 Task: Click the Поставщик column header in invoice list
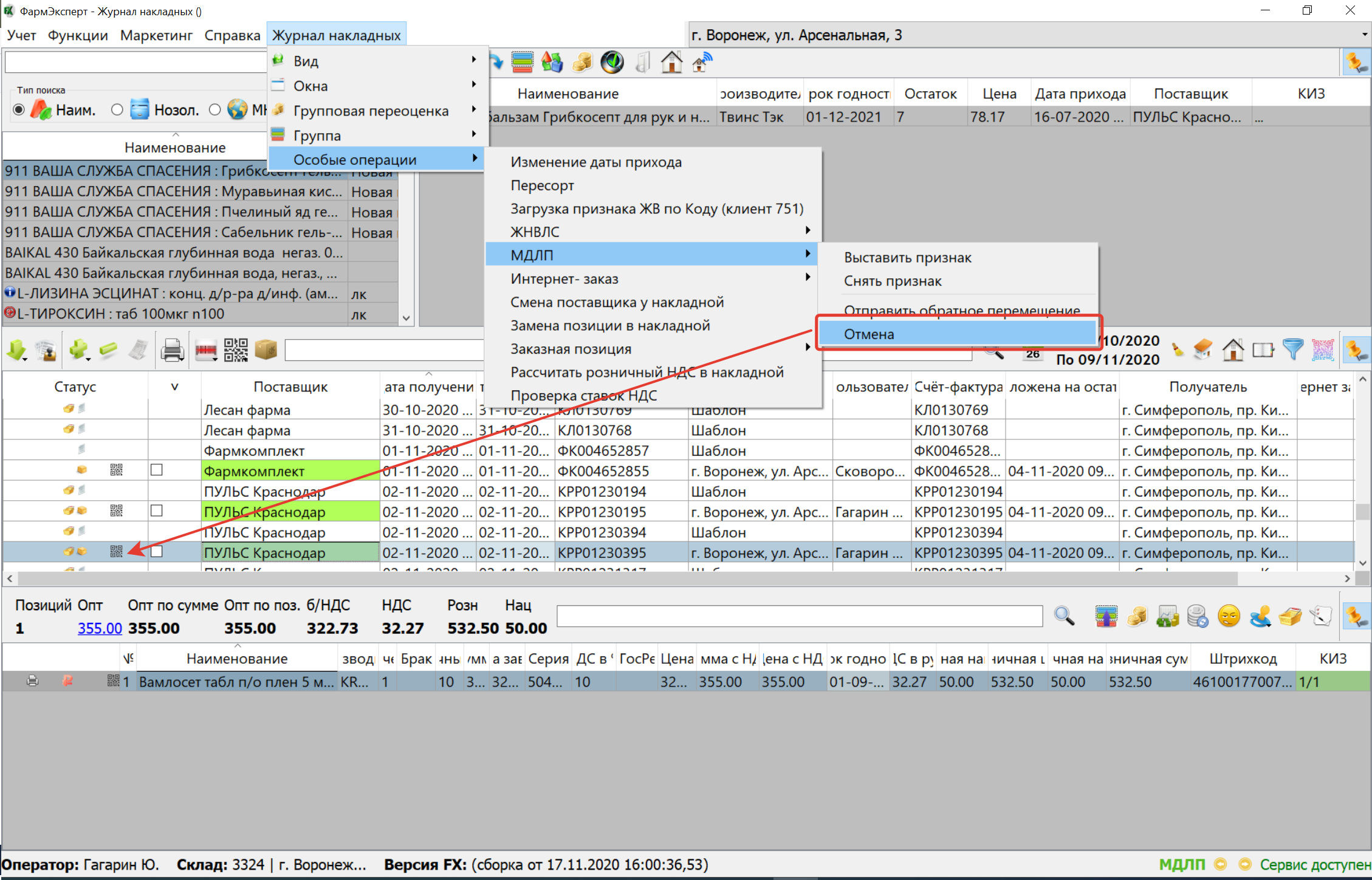pyautogui.click(x=290, y=387)
